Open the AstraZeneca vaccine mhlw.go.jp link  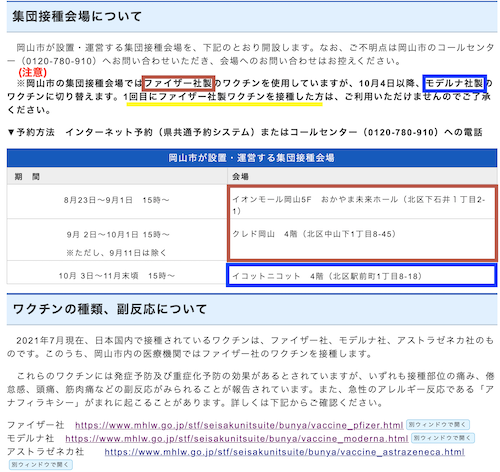(x=284, y=452)
